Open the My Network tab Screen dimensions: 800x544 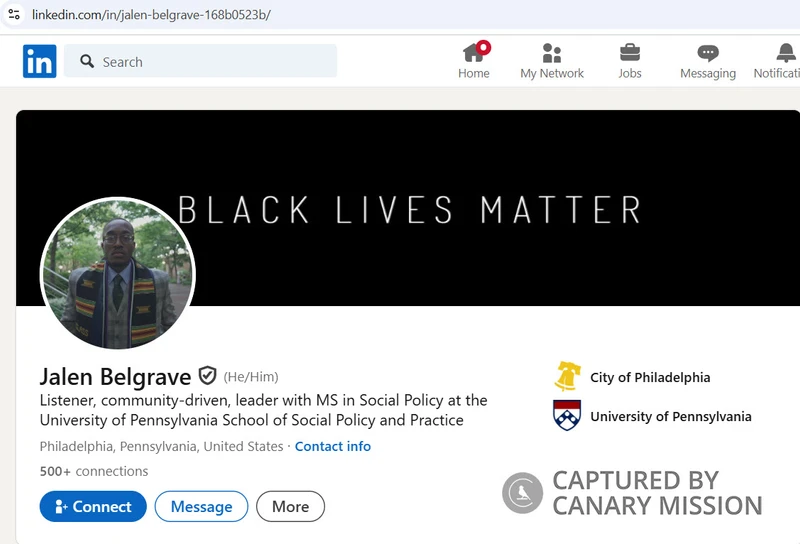coord(552,60)
